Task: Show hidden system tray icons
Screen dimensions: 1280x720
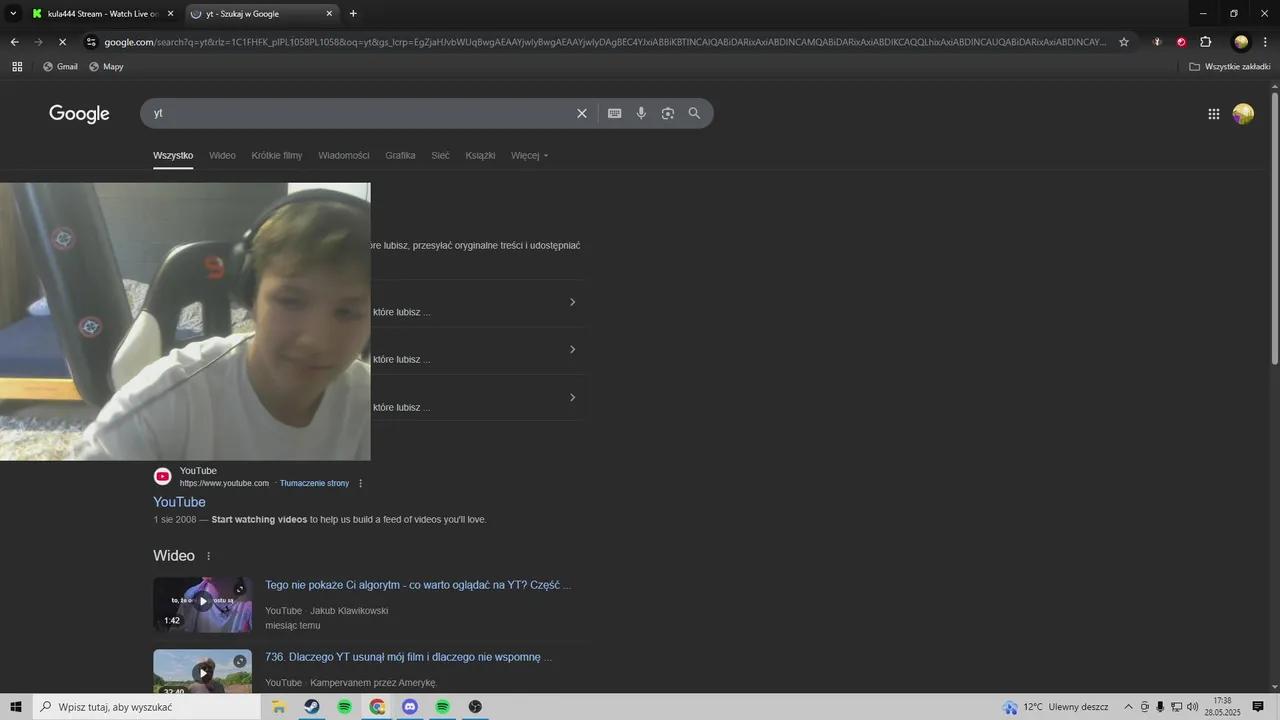Action: click(1129, 707)
